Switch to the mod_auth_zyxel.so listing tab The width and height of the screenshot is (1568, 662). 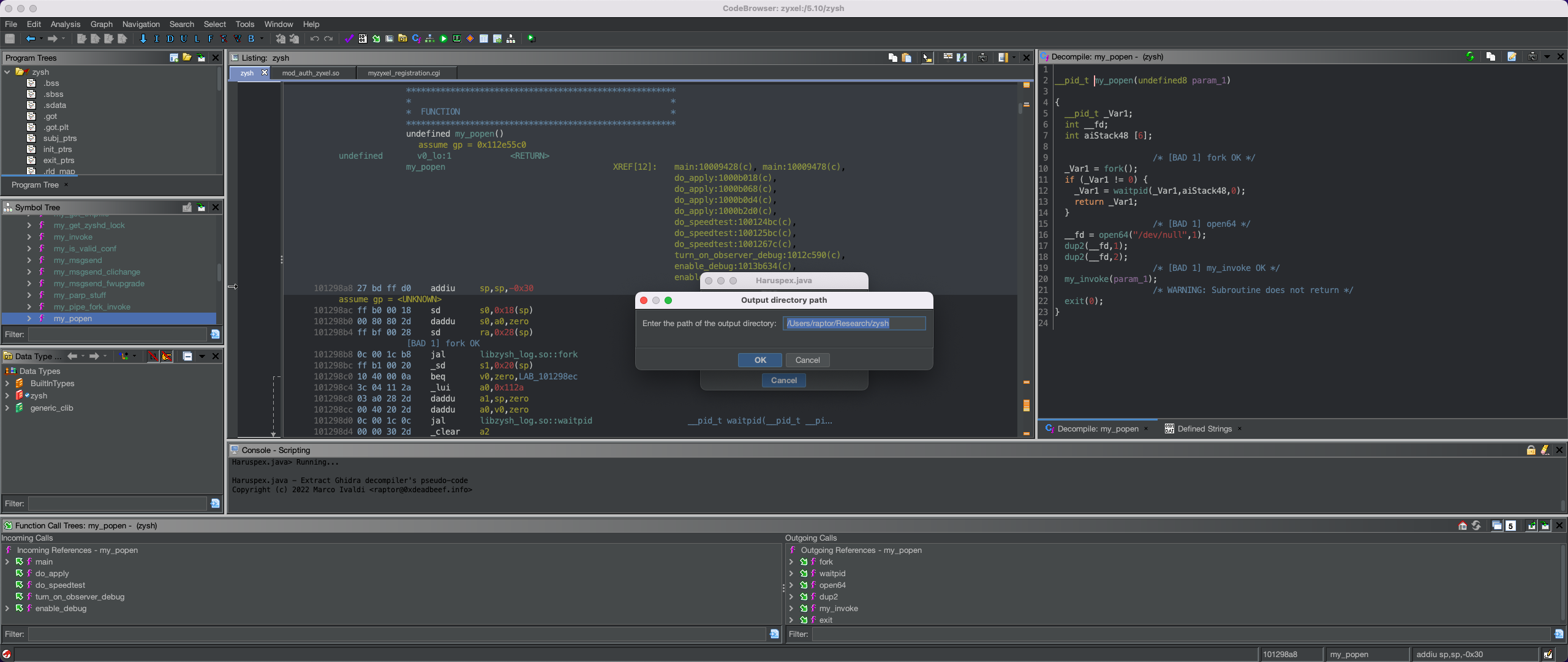tap(311, 73)
